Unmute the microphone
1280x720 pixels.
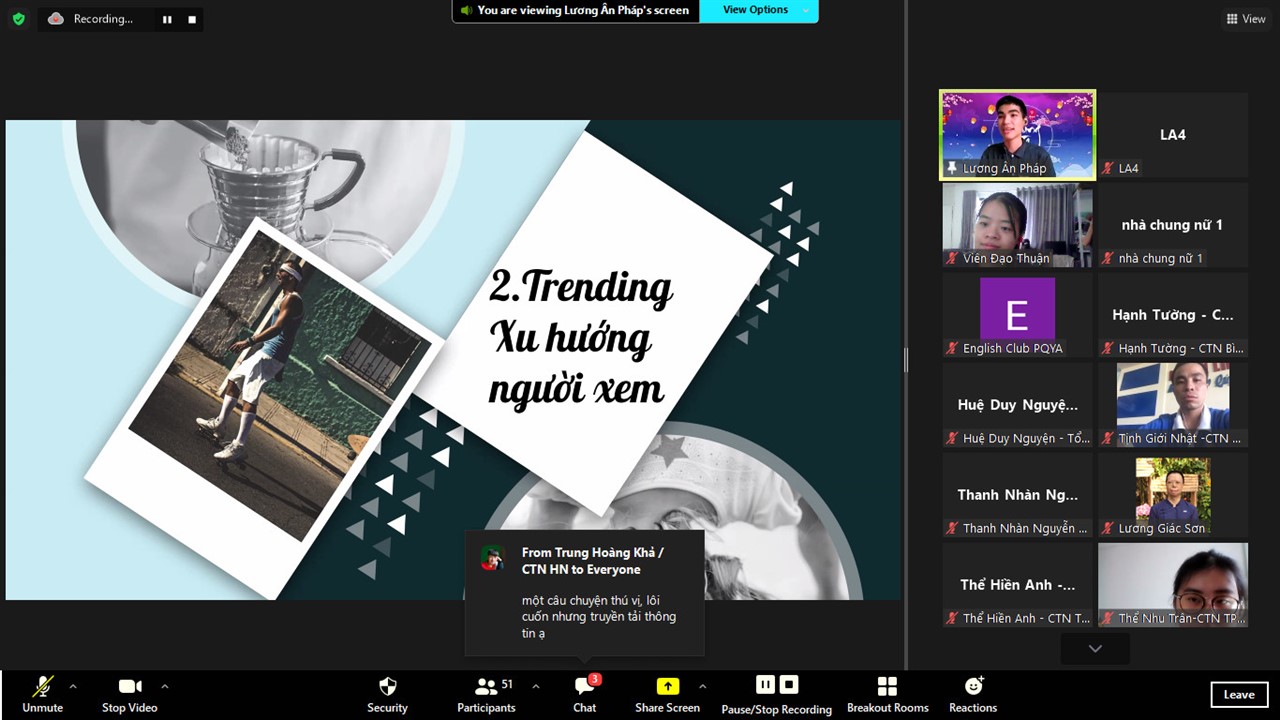[x=42, y=694]
